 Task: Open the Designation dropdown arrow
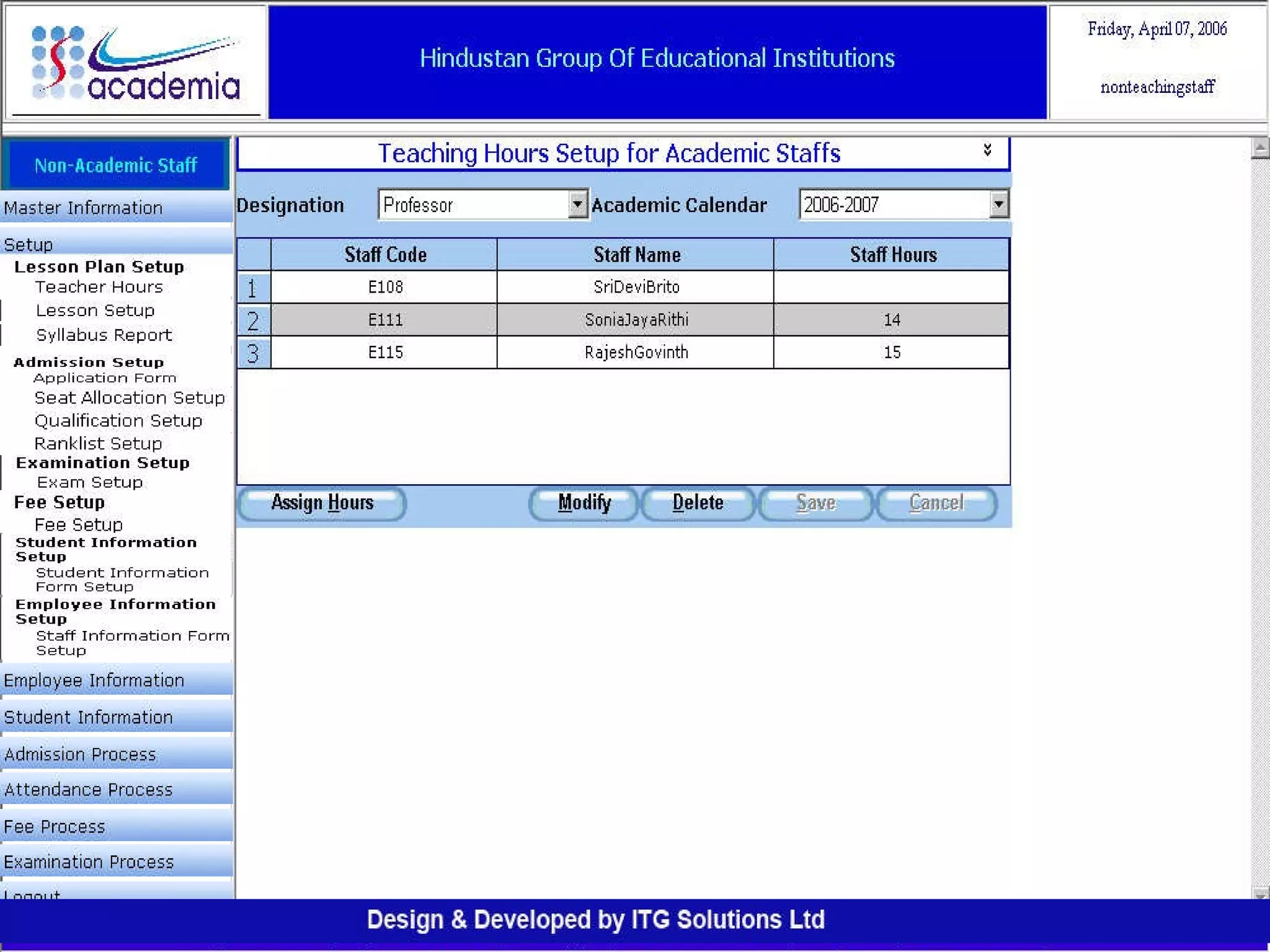(577, 204)
